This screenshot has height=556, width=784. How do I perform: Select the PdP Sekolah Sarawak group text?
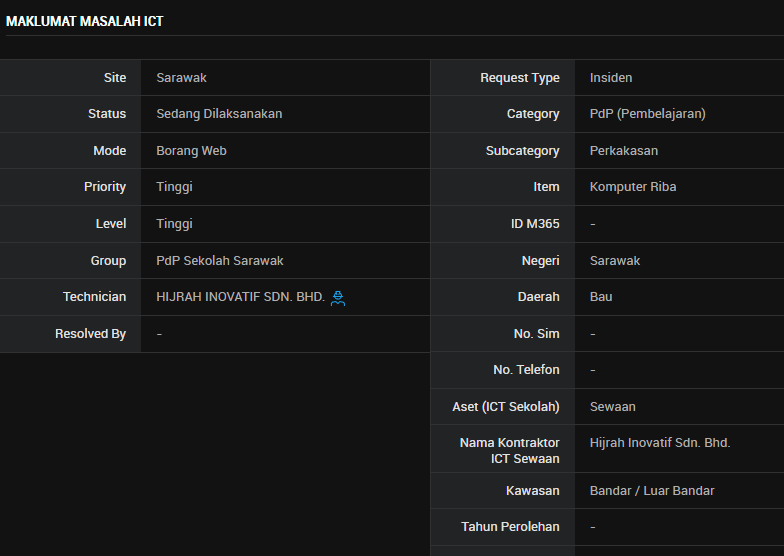click(220, 261)
